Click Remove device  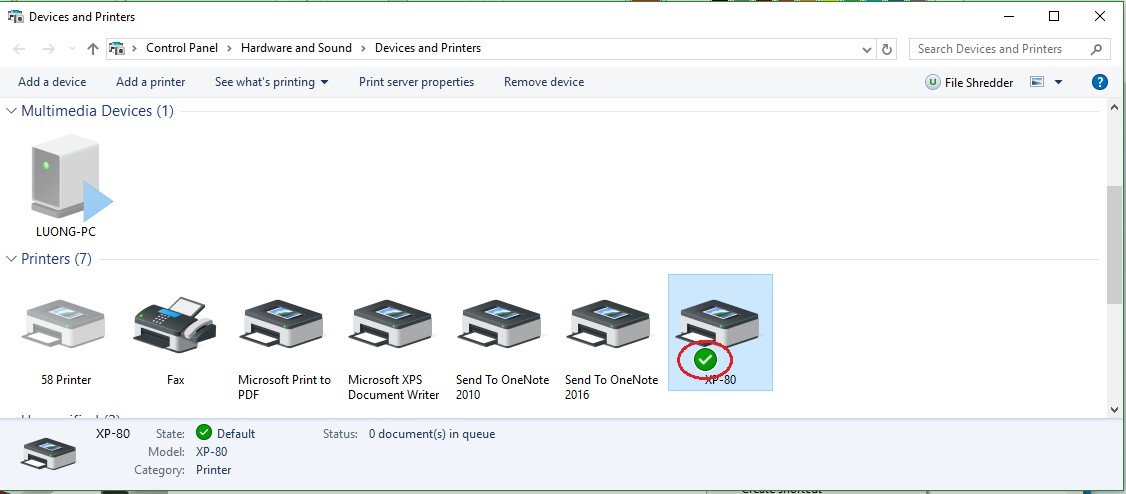543,82
